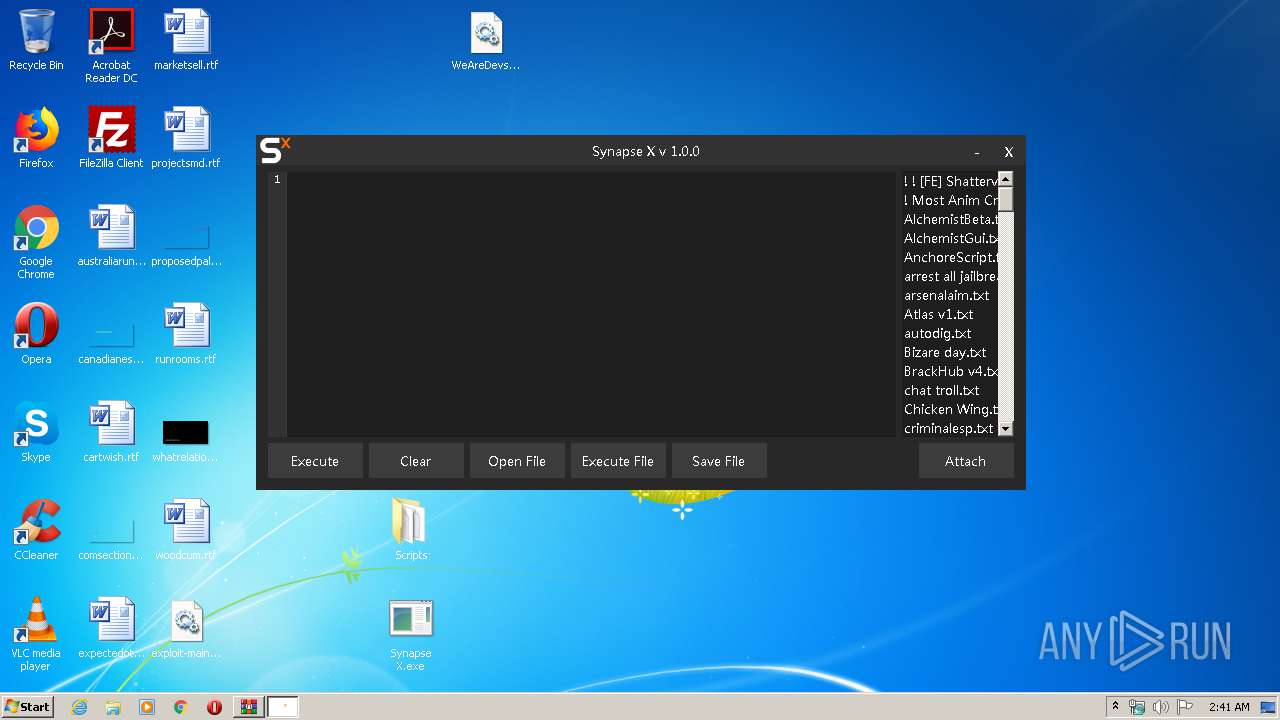Screen dimensions: 1280x720
Task: Select the whatrelatio desktop file
Action: click(x=186, y=442)
